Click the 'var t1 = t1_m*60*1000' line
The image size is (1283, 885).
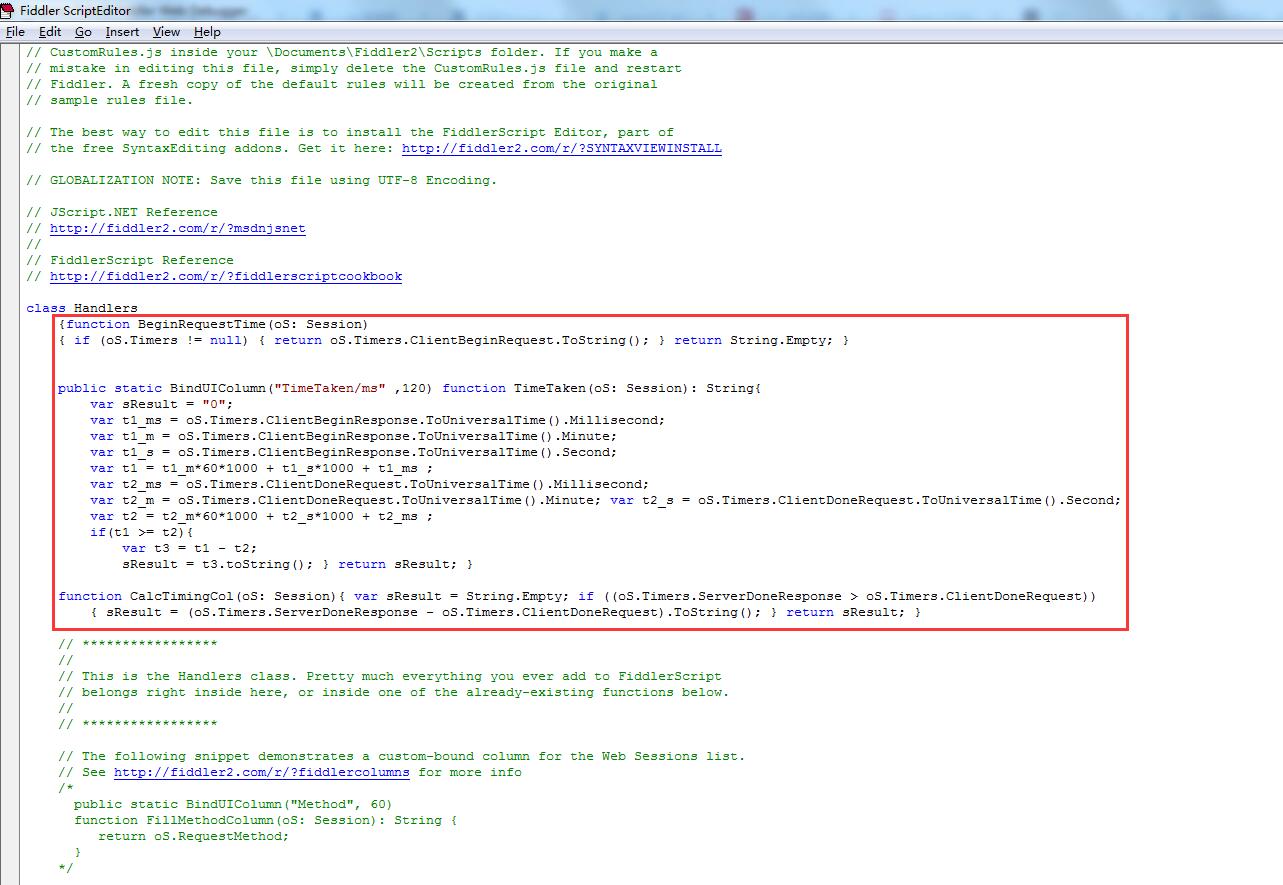(x=262, y=468)
